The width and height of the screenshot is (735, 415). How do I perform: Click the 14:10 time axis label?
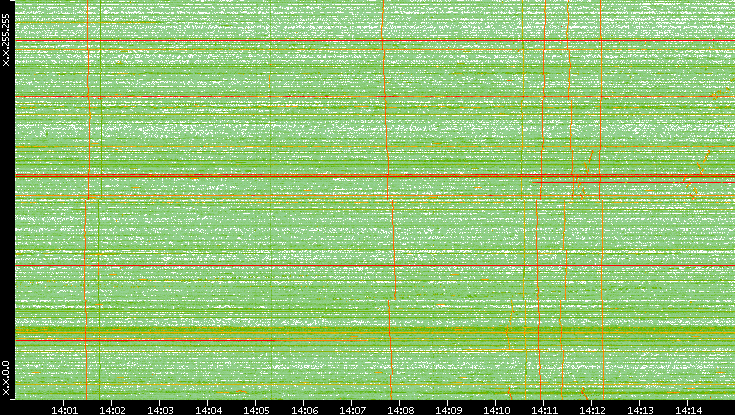[496, 411]
